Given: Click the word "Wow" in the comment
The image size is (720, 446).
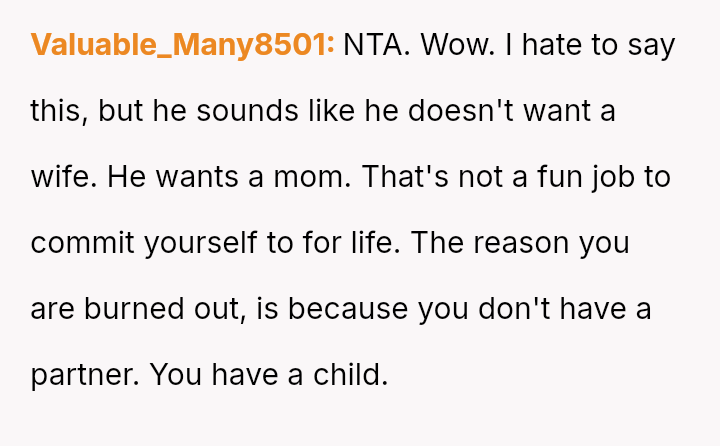Looking at the screenshot, I should coord(456,45).
